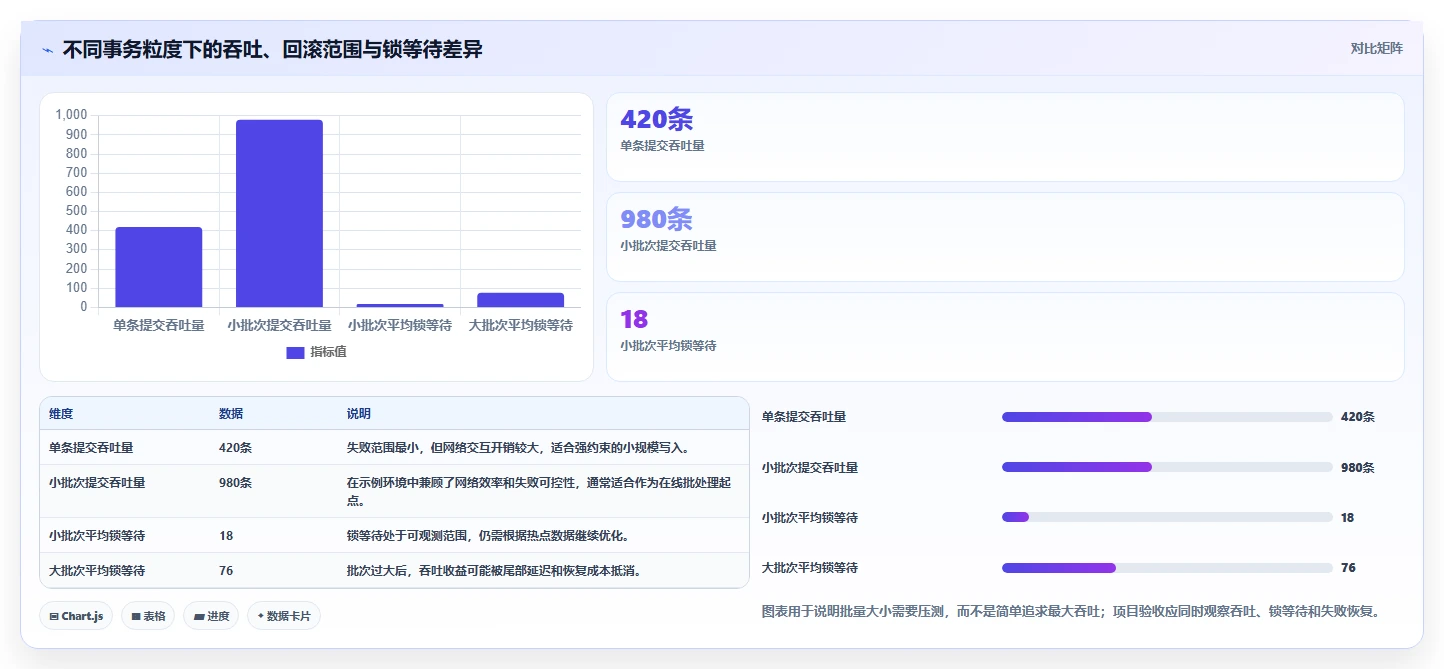The image size is (1444, 669).
Task: Click table row cell 大批次平均锁等待
Action: [x=97, y=571]
